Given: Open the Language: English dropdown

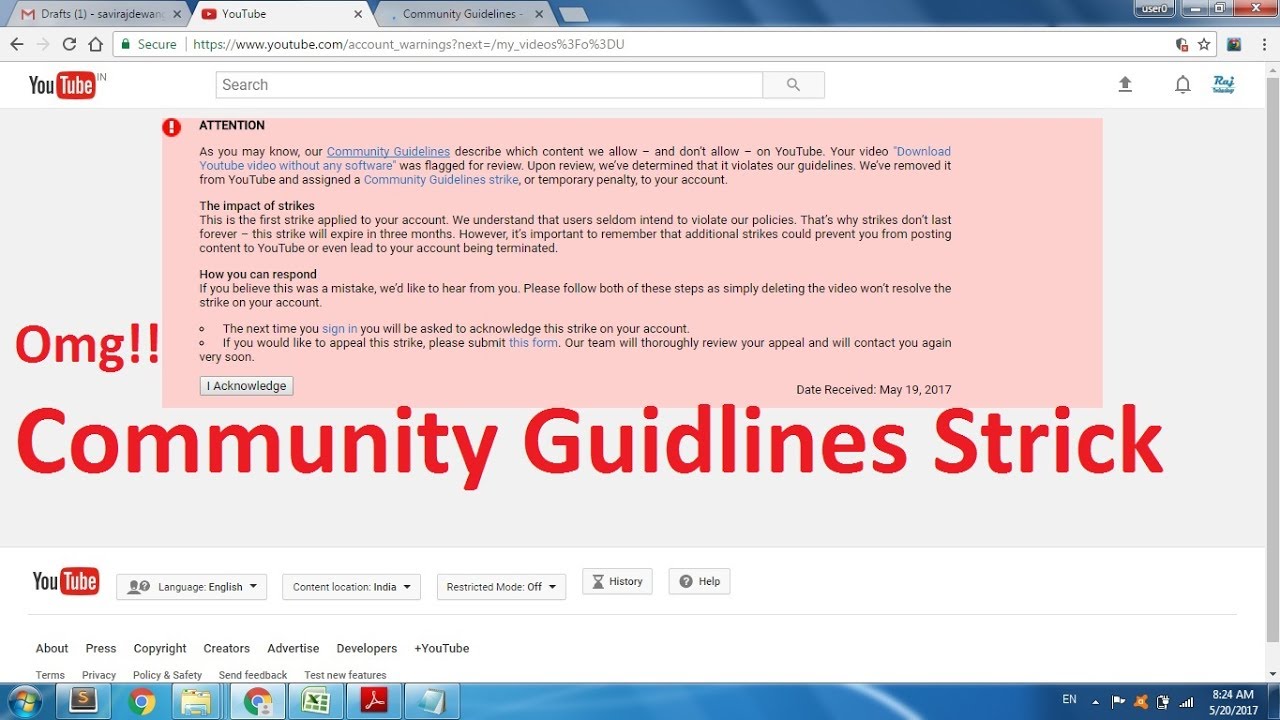Looking at the screenshot, I should [192, 587].
